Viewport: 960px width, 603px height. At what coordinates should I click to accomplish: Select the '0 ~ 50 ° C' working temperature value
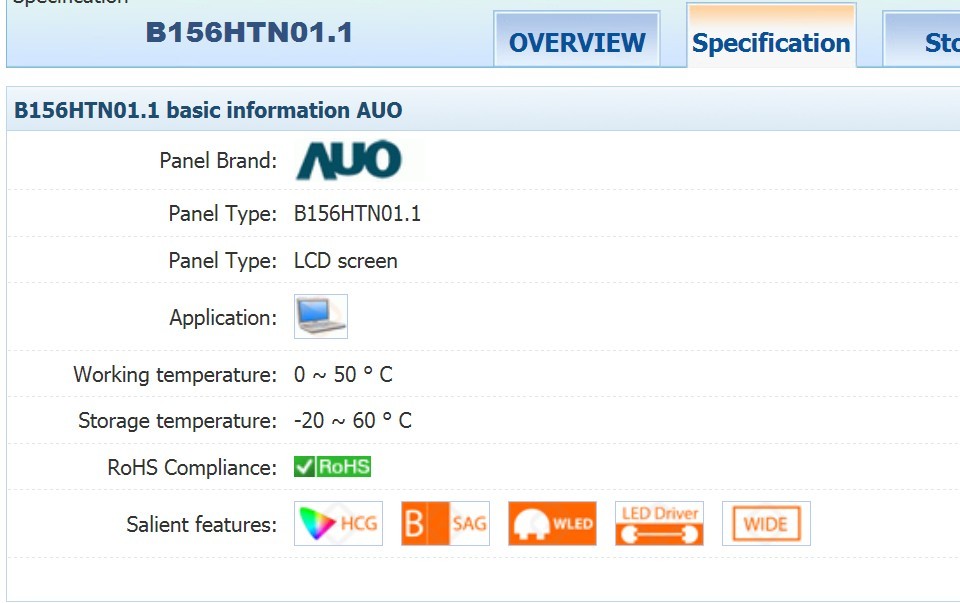(x=343, y=374)
